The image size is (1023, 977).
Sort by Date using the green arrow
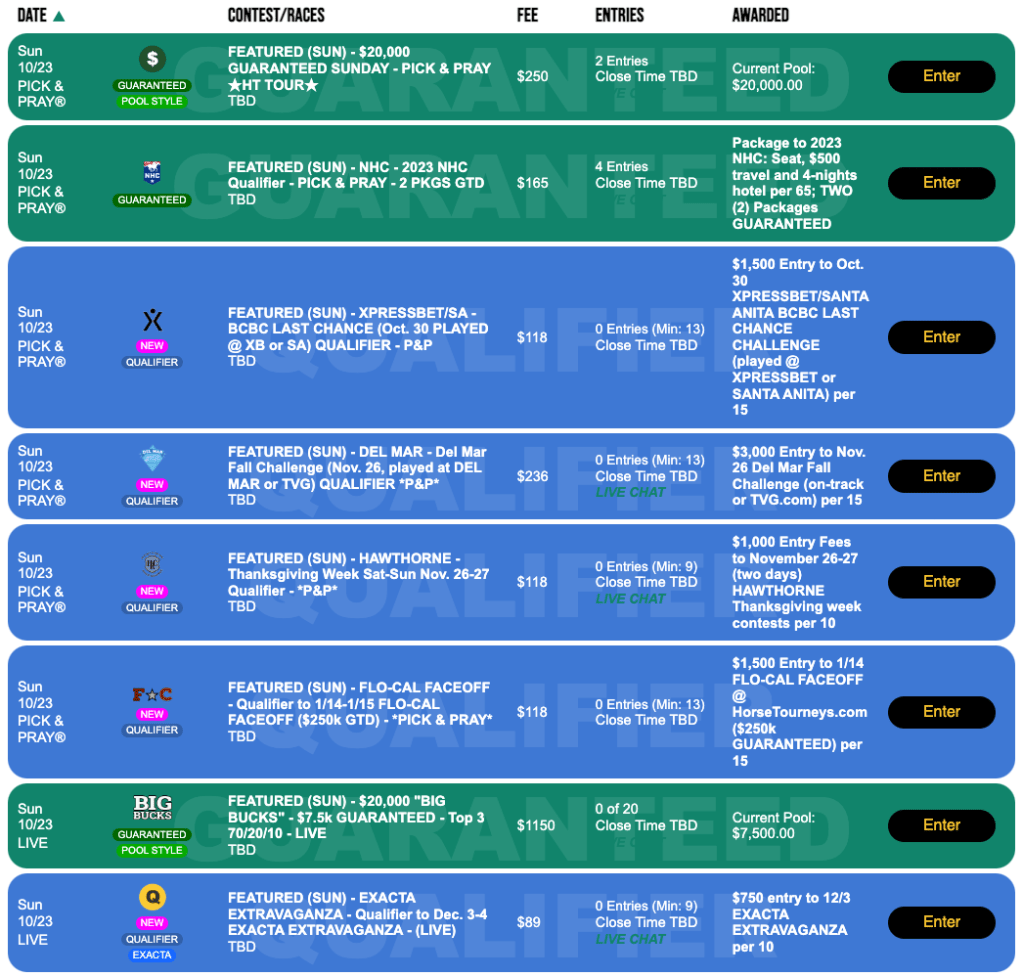[59, 16]
